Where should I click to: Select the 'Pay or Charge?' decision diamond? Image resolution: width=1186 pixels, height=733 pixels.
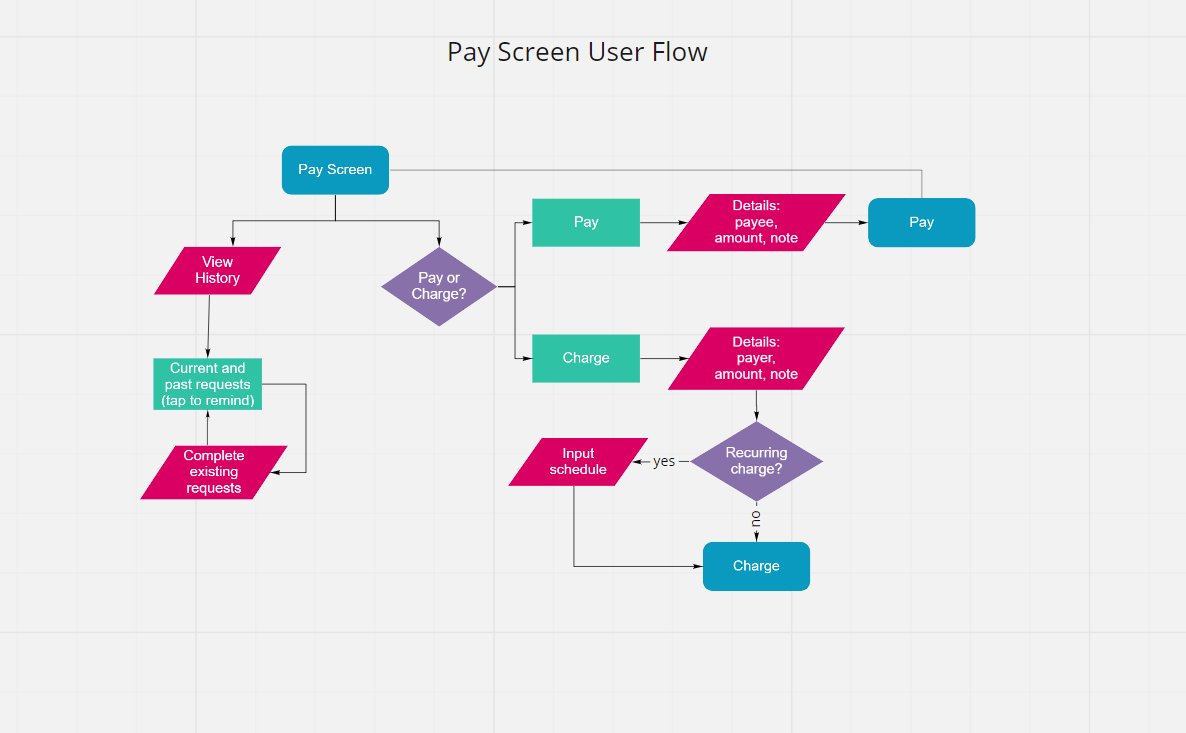[x=439, y=287]
